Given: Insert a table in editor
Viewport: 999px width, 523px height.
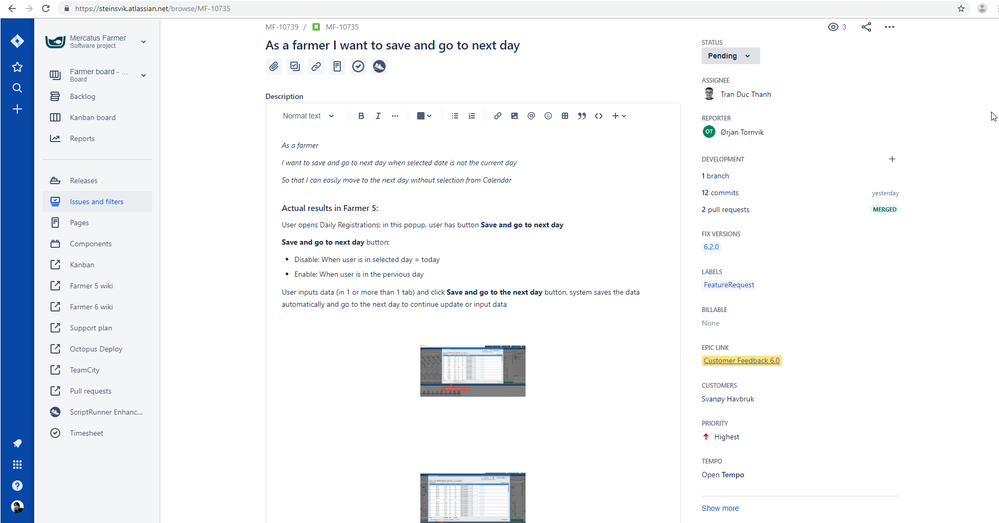Looking at the screenshot, I should pyautogui.click(x=564, y=116).
